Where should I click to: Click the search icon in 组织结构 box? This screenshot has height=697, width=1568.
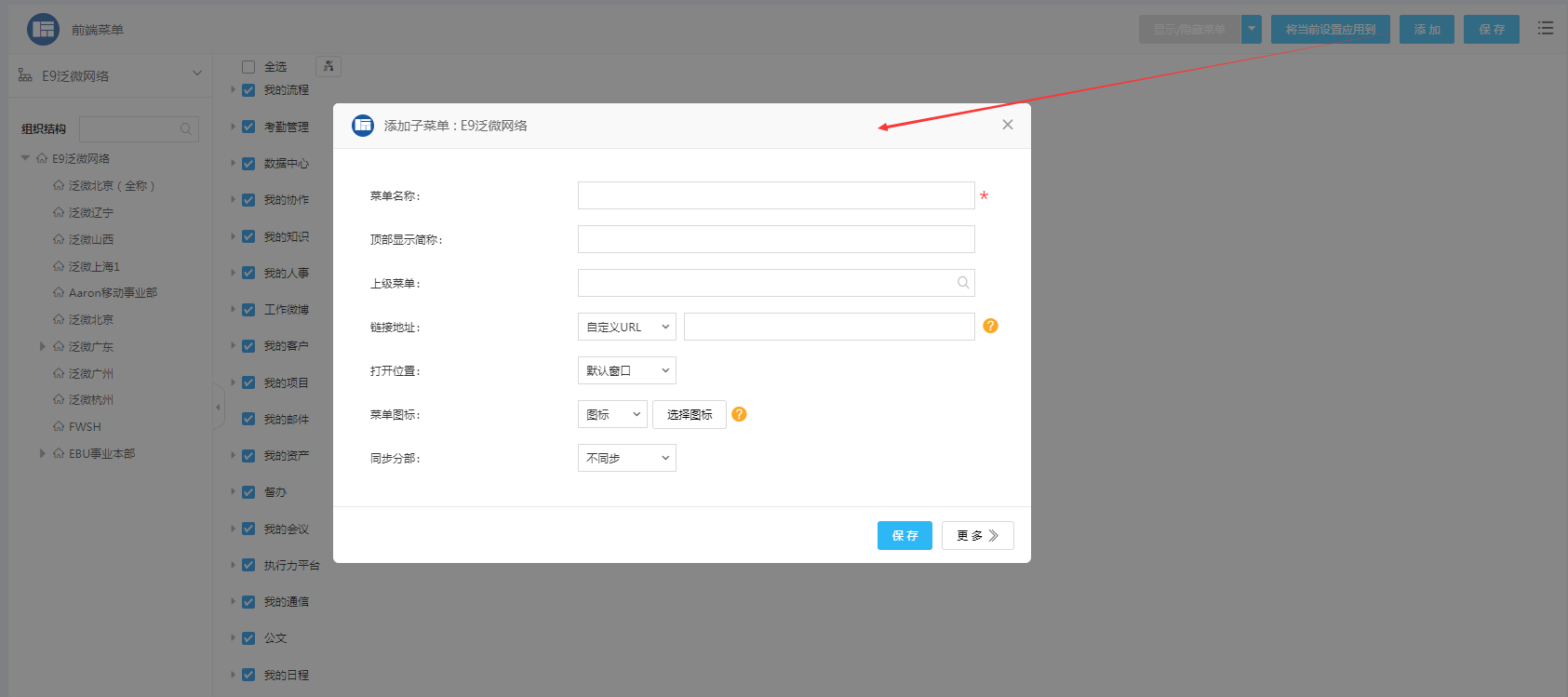(x=186, y=129)
